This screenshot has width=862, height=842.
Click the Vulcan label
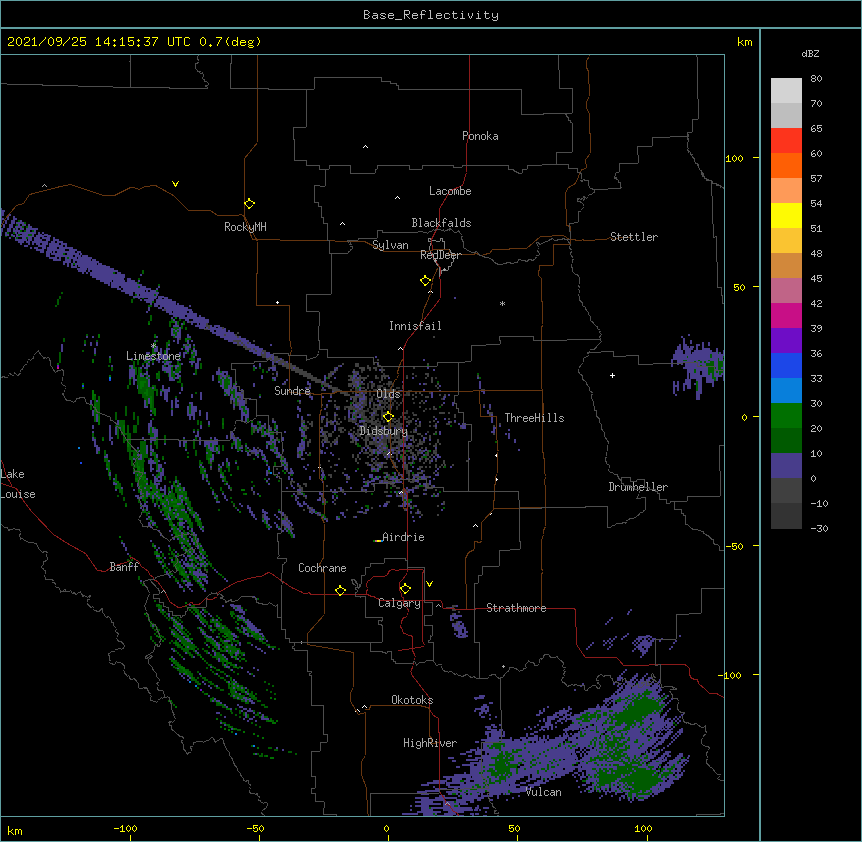pos(543,792)
